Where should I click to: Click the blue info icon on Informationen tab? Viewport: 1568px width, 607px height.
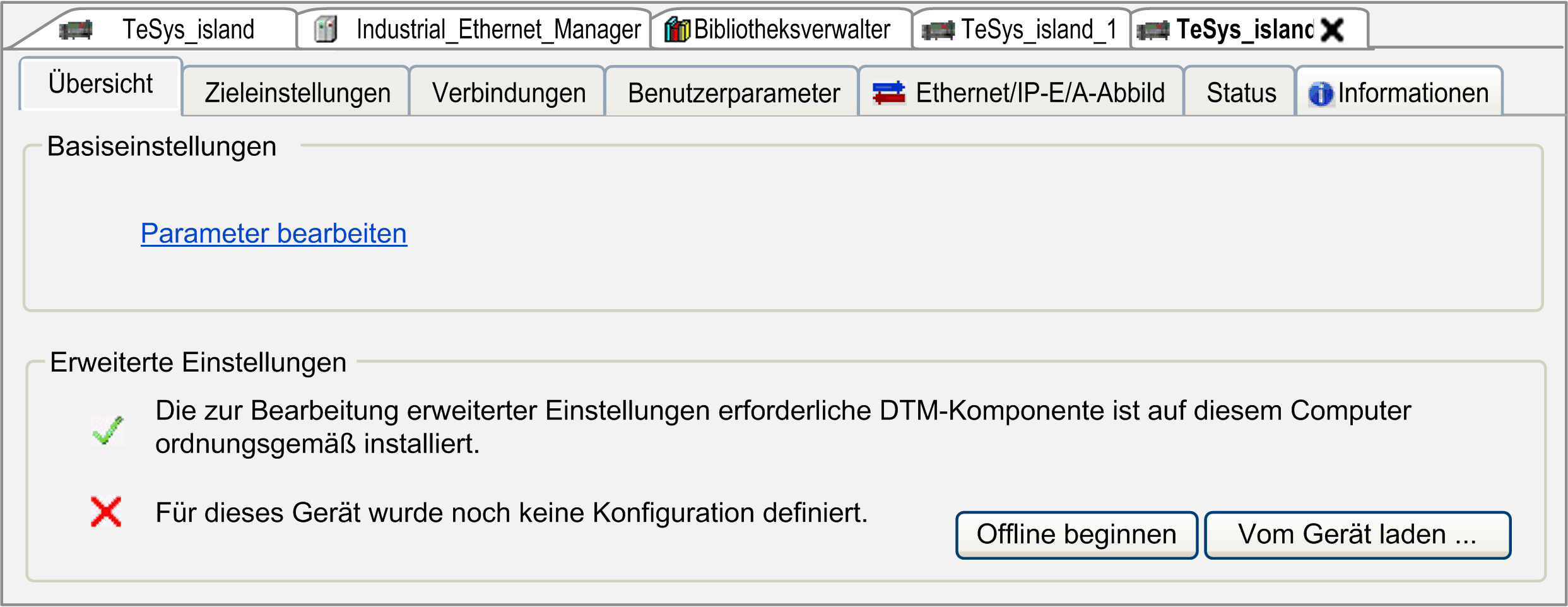tap(1320, 94)
